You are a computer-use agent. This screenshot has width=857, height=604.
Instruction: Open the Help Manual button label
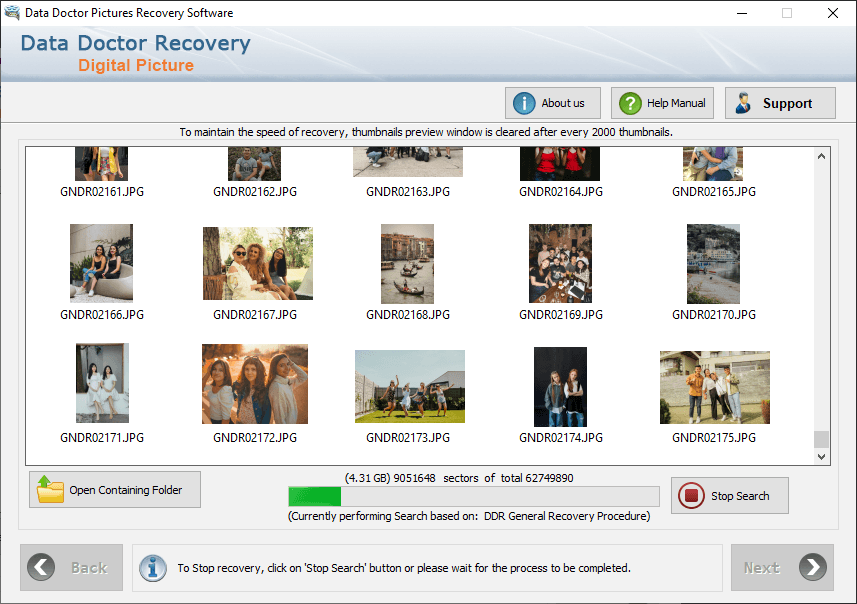coord(676,103)
